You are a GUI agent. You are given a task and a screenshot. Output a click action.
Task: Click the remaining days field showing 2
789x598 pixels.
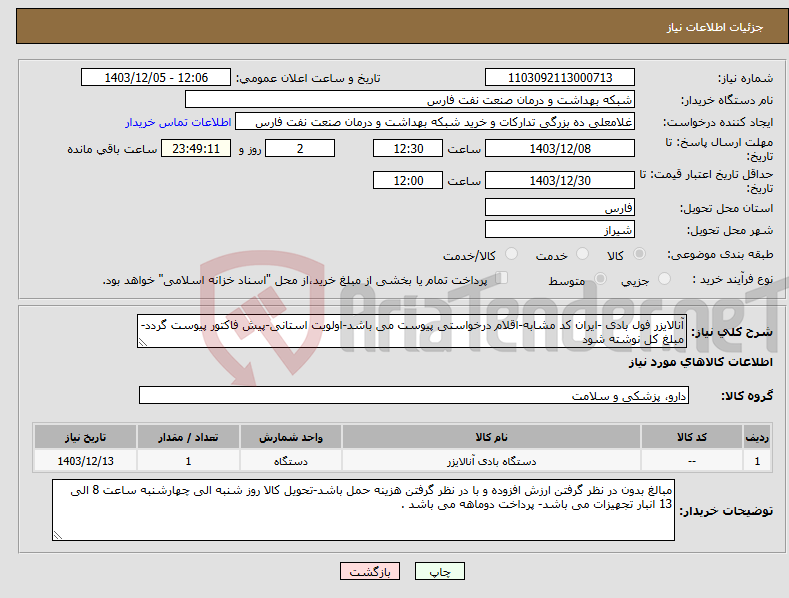pyautogui.click(x=300, y=148)
